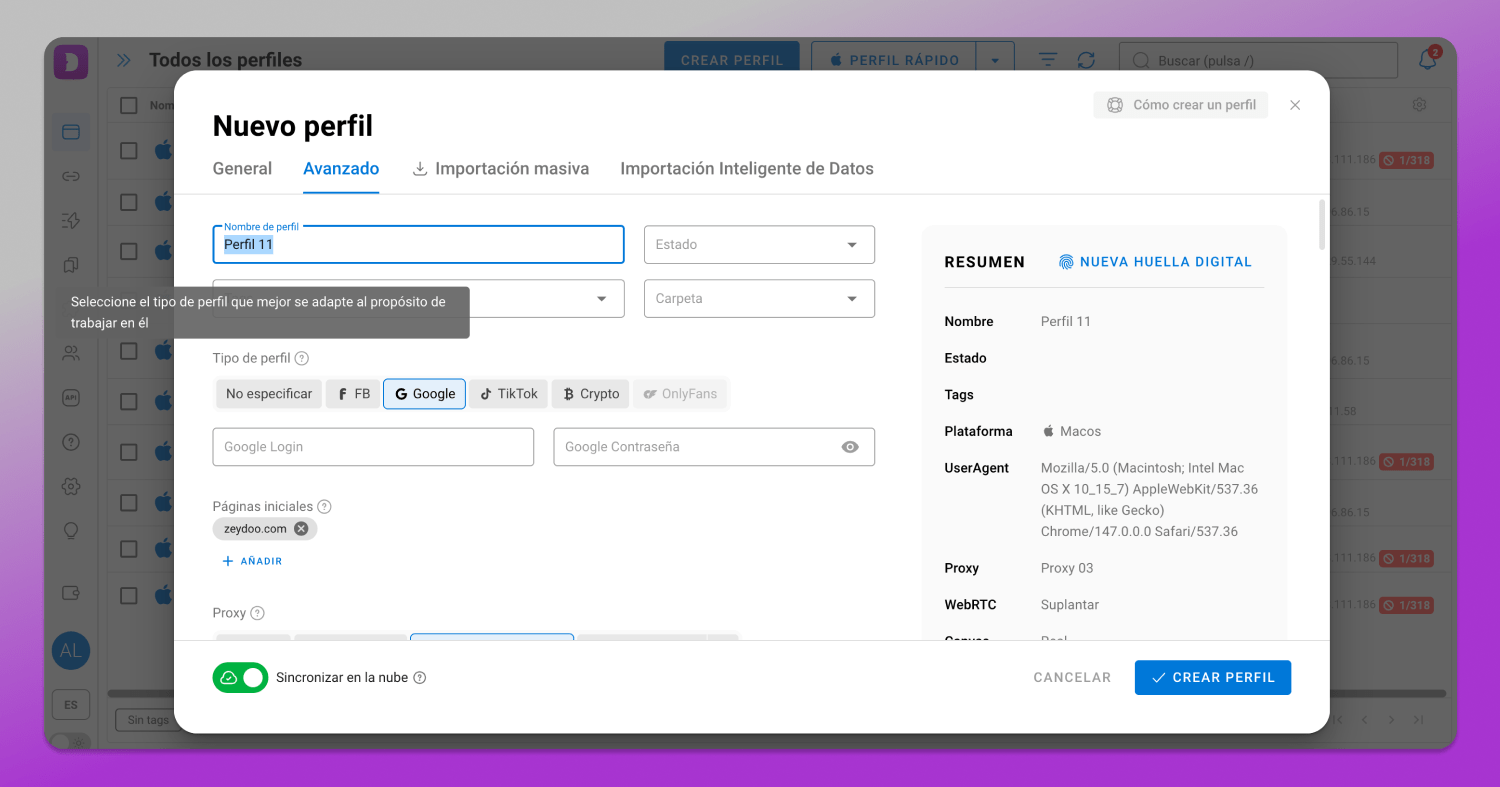Click the Crear perfil button in the background toolbar
Viewport: 1500px width, 787px height.
point(732,61)
